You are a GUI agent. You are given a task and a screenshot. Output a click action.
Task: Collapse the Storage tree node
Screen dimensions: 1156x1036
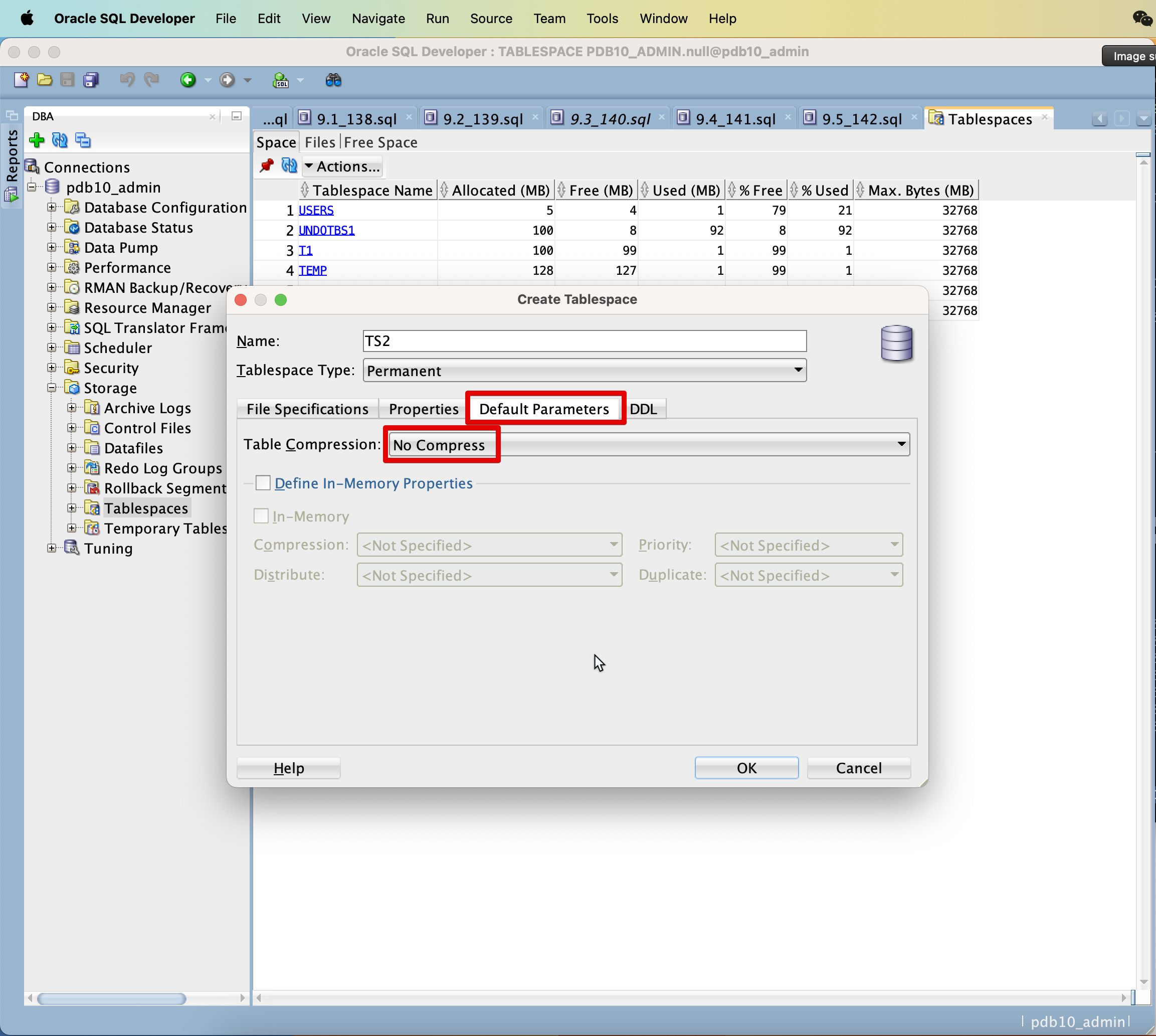52,388
